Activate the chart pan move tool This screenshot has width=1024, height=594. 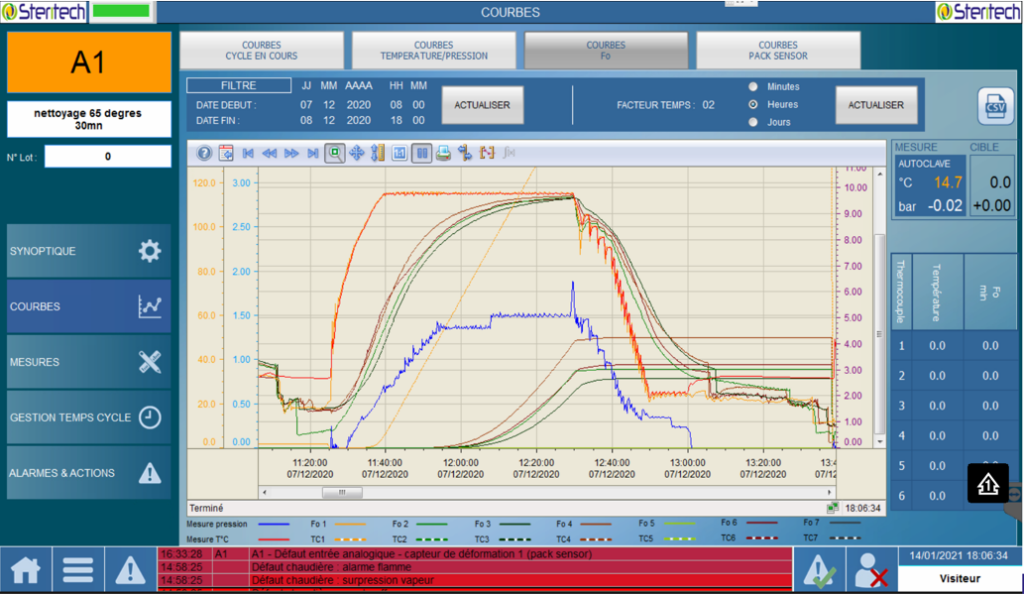pyautogui.click(x=357, y=153)
